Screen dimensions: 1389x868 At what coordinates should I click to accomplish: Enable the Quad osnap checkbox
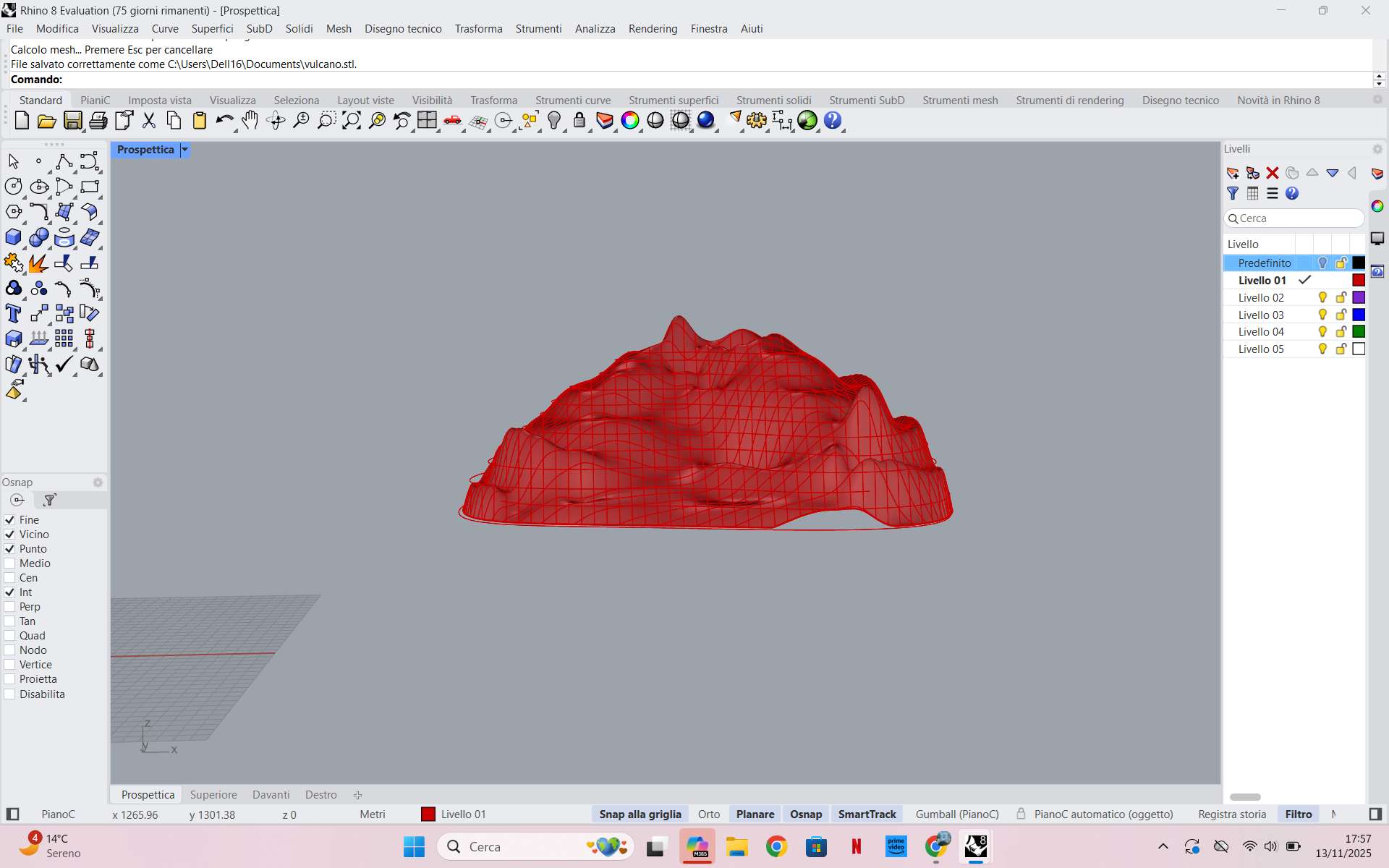(9, 635)
